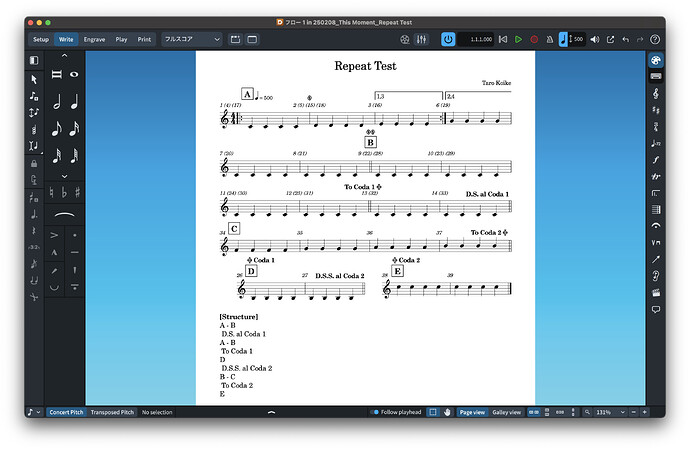The width and height of the screenshot is (690, 449).
Task: Toggle Follow playhead switch
Action: [374, 412]
